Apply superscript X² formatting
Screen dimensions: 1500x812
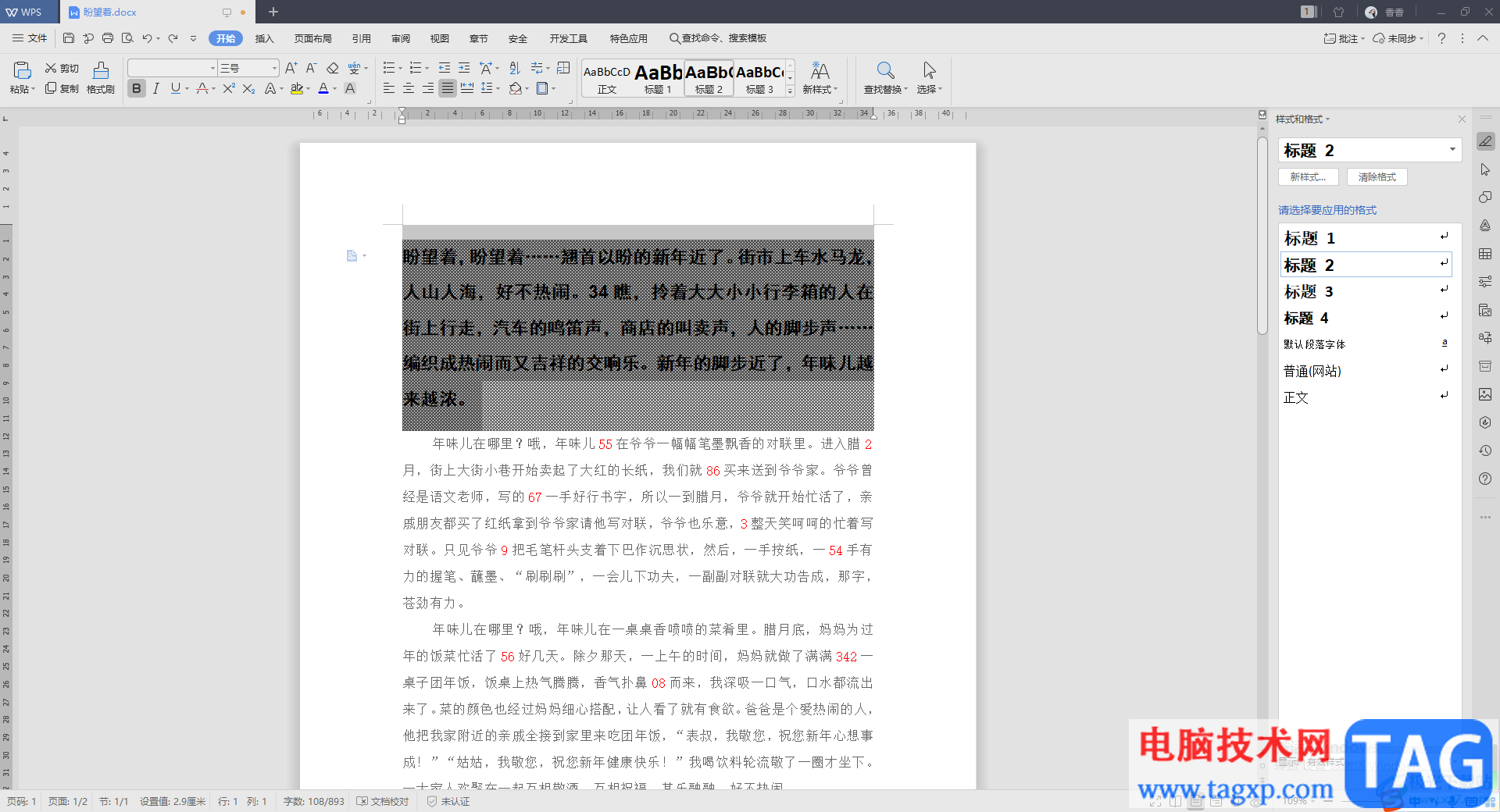[x=228, y=88]
